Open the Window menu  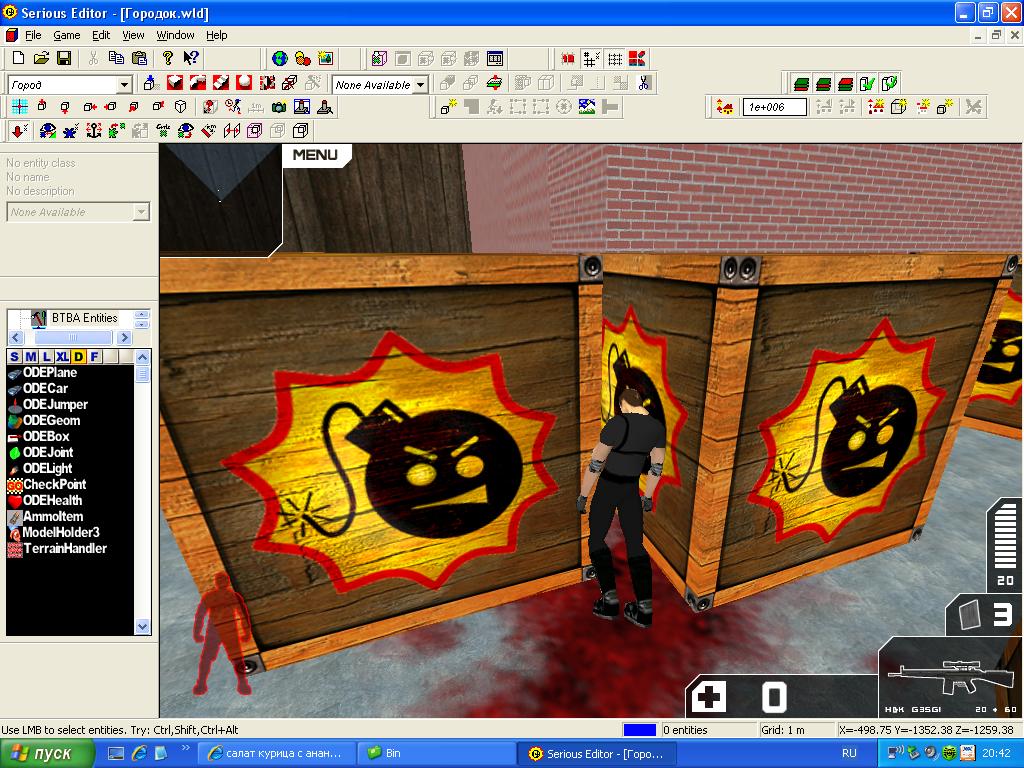click(175, 35)
